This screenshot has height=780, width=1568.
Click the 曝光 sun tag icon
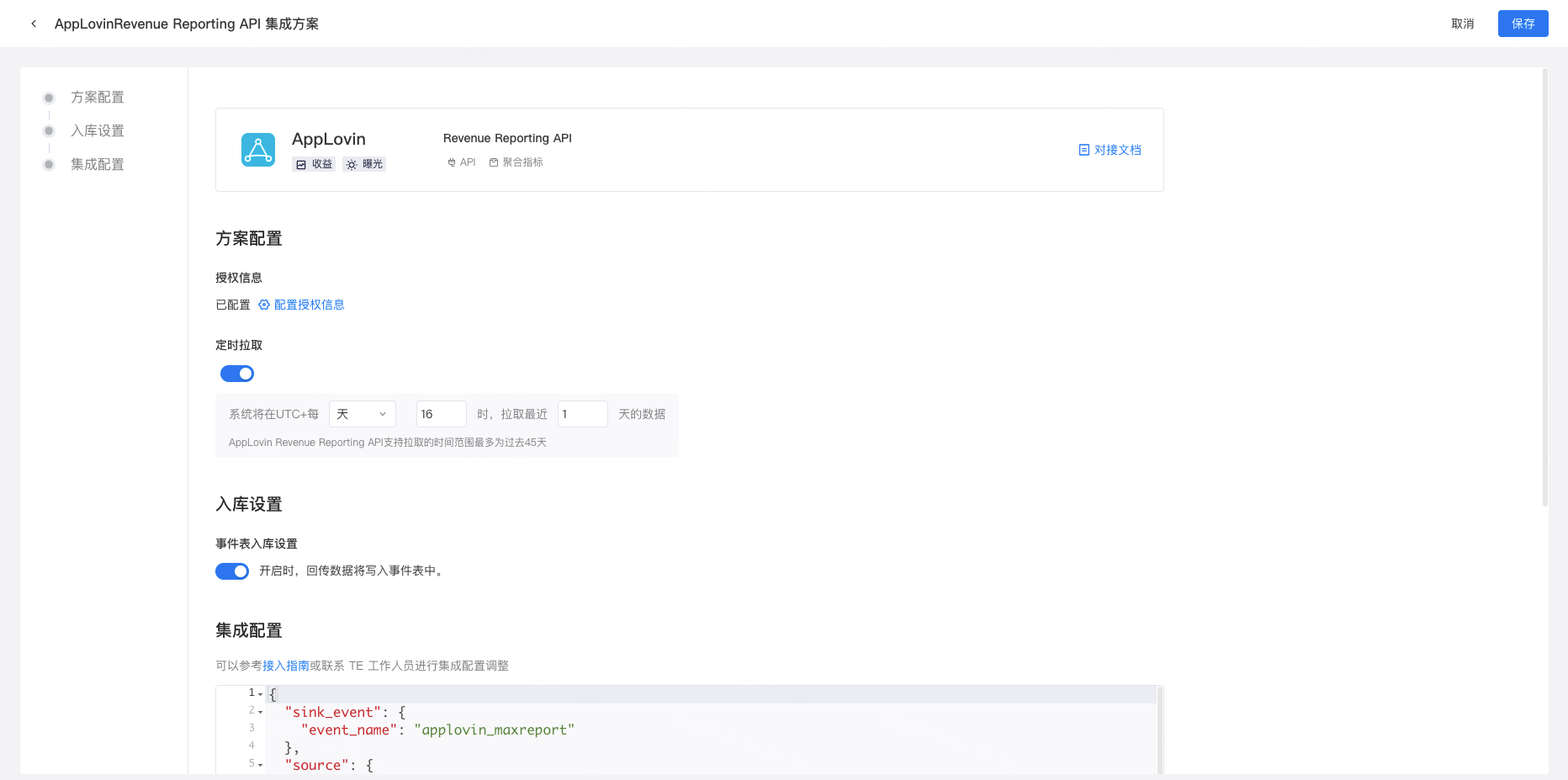tap(352, 164)
